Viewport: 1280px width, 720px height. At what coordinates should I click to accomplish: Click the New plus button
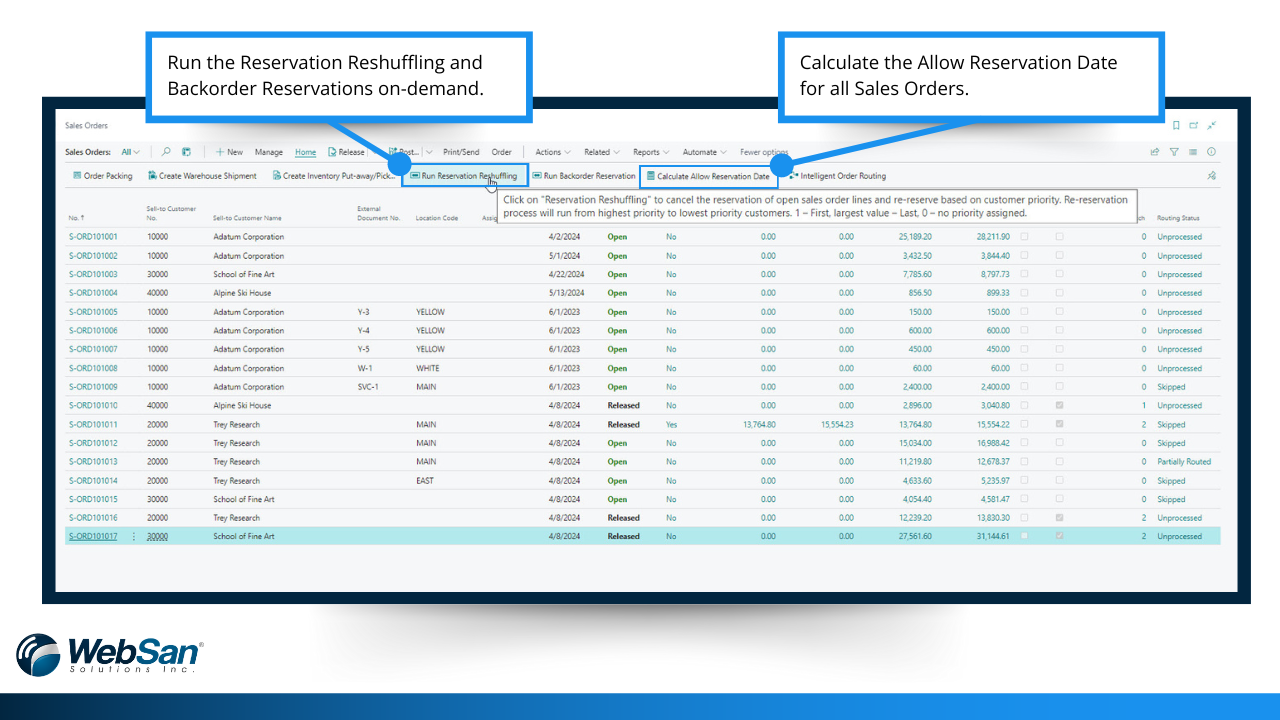229,152
